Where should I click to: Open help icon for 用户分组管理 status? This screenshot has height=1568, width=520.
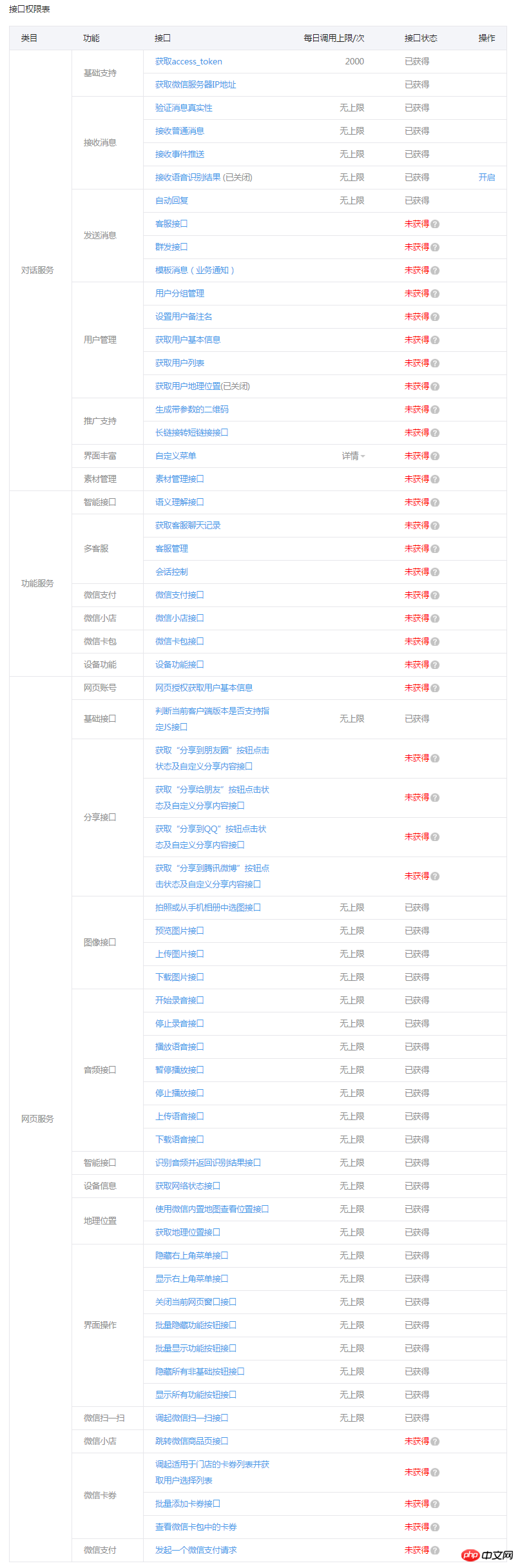click(435, 294)
